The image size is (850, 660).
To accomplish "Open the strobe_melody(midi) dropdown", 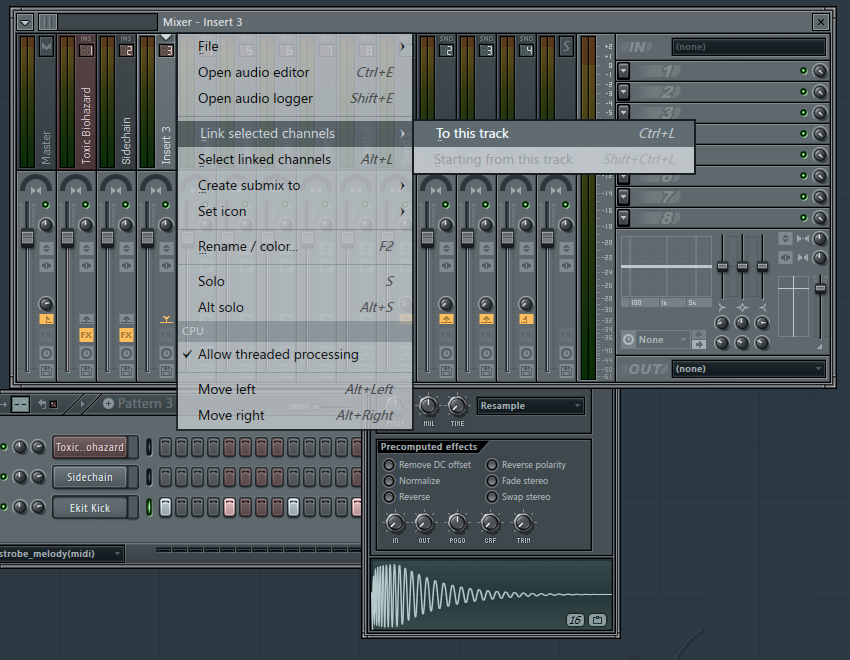I will (61, 554).
